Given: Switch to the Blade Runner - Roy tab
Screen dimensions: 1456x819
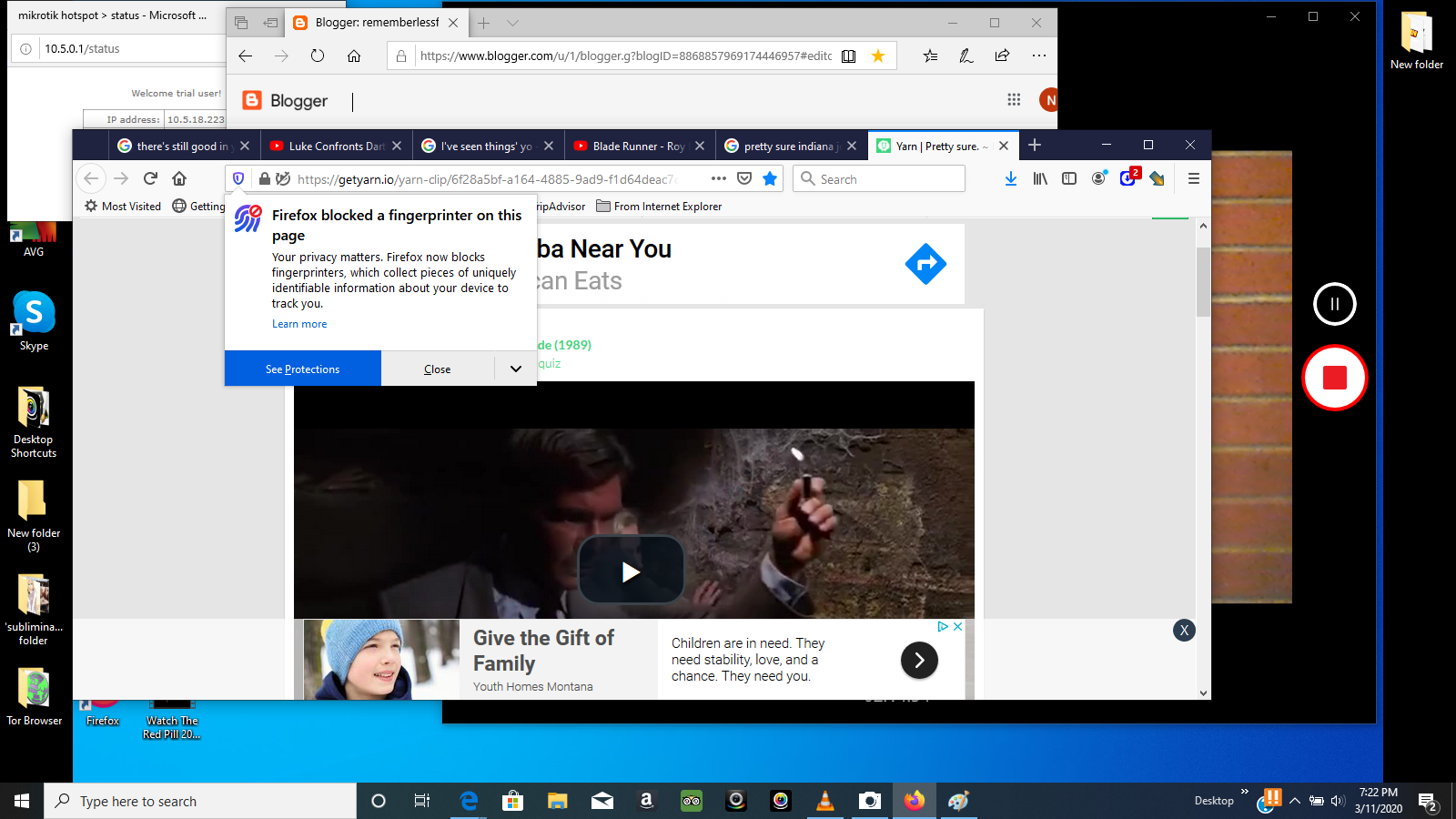Looking at the screenshot, I should [639, 146].
